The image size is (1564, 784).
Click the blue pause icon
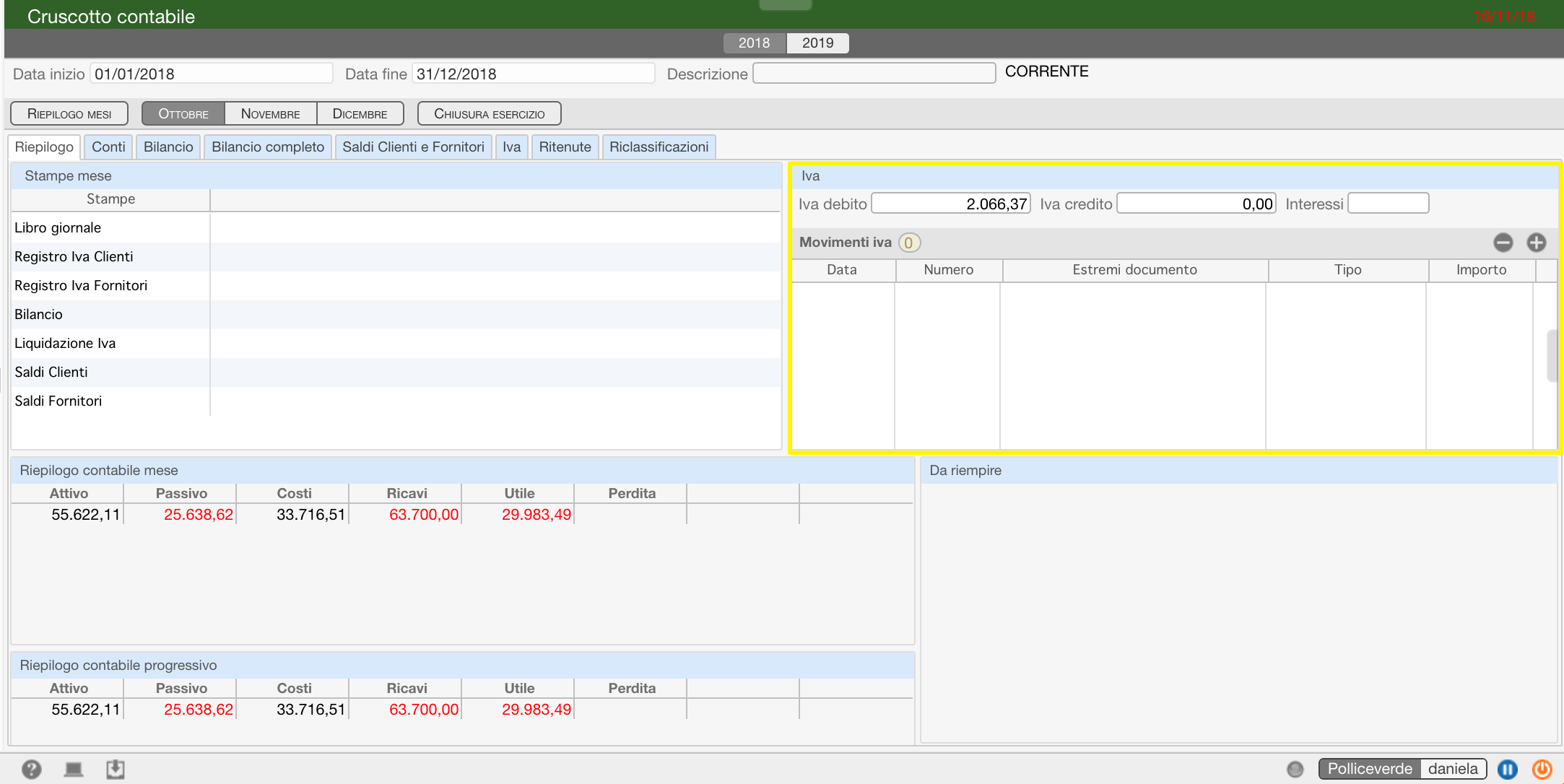1508,769
